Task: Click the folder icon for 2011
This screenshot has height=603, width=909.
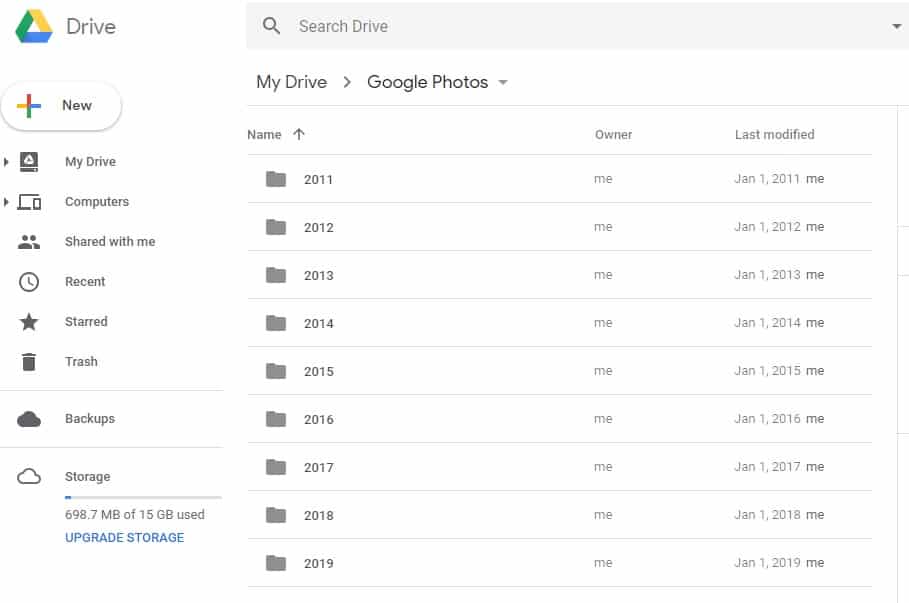Action: pos(276,179)
